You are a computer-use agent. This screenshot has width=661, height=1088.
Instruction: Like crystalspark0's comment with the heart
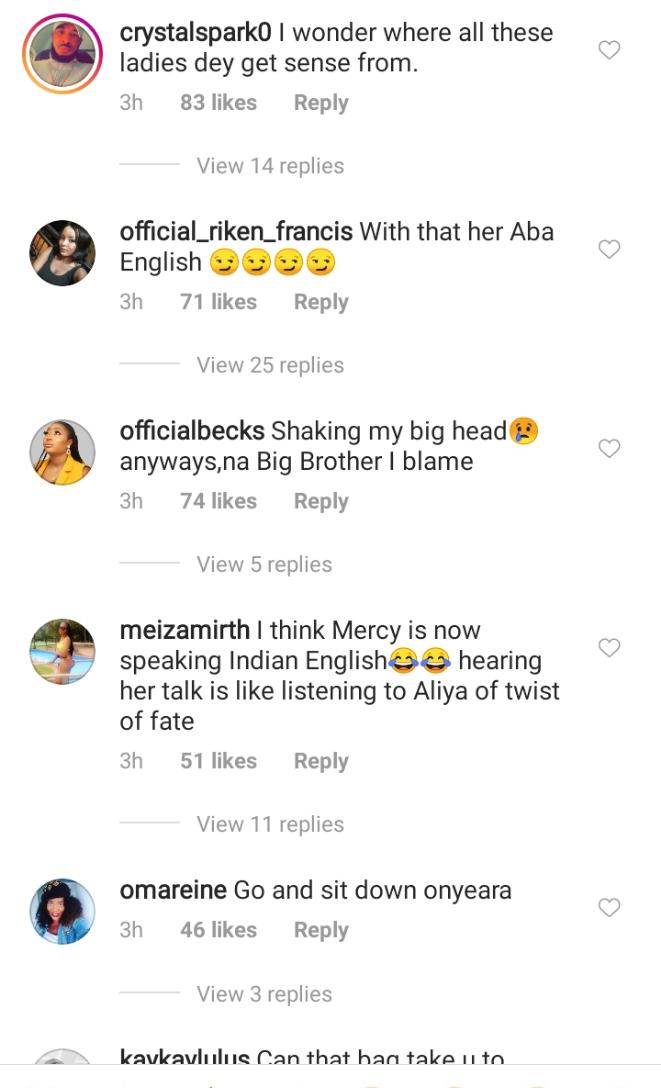tap(609, 50)
